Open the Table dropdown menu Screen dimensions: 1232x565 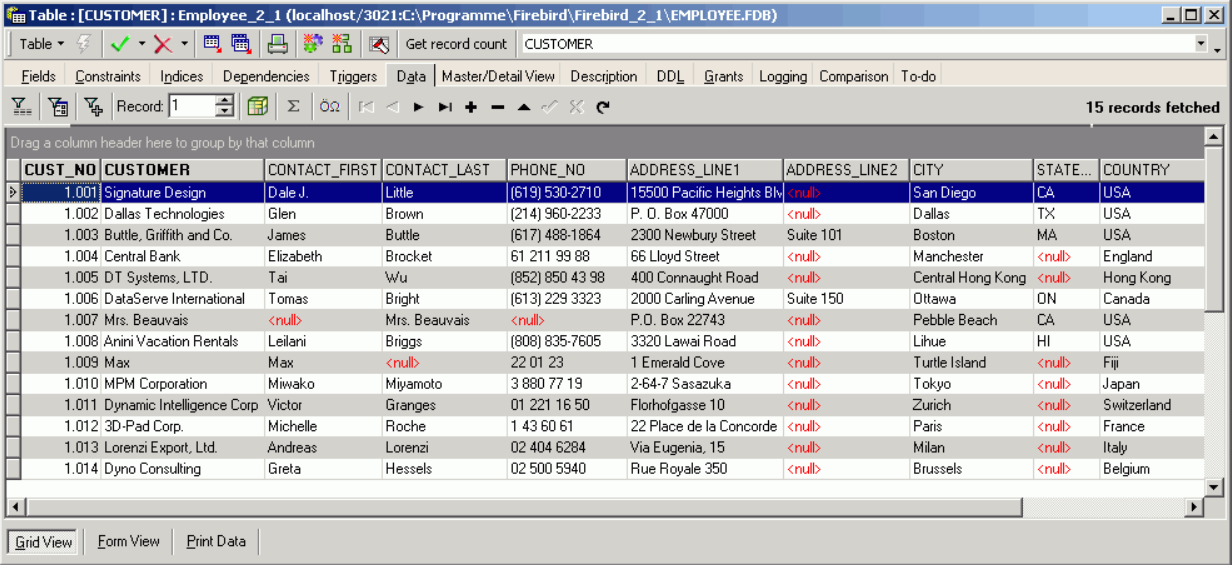41,44
